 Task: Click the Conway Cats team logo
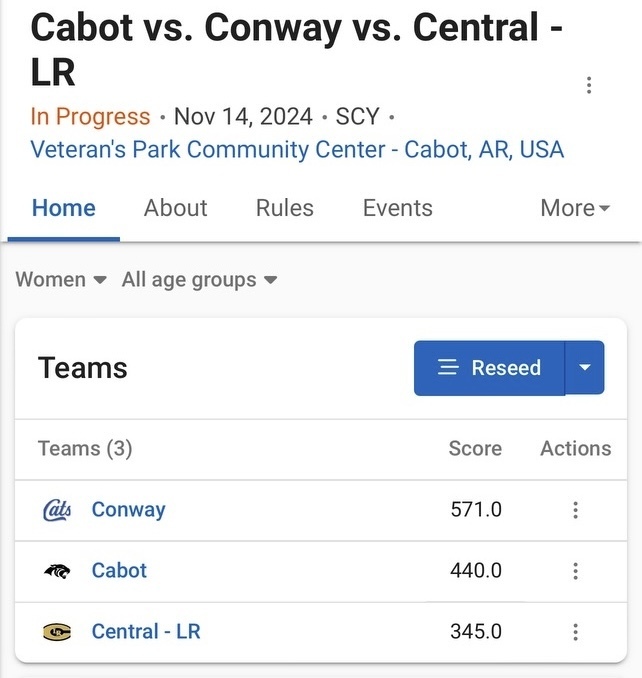click(57, 510)
